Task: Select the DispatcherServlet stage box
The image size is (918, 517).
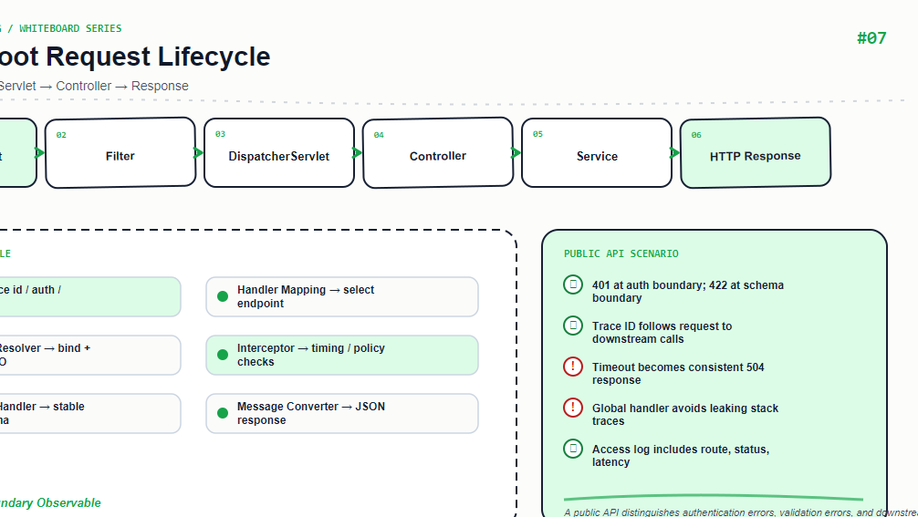Action: click(279, 153)
